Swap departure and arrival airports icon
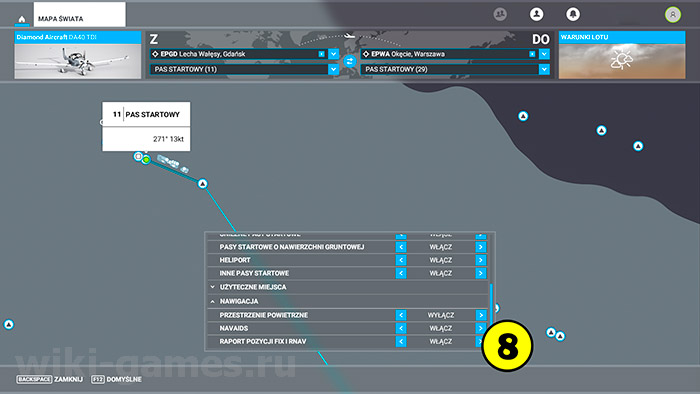This screenshot has height=394, width=700. click(x=350, y=61)
